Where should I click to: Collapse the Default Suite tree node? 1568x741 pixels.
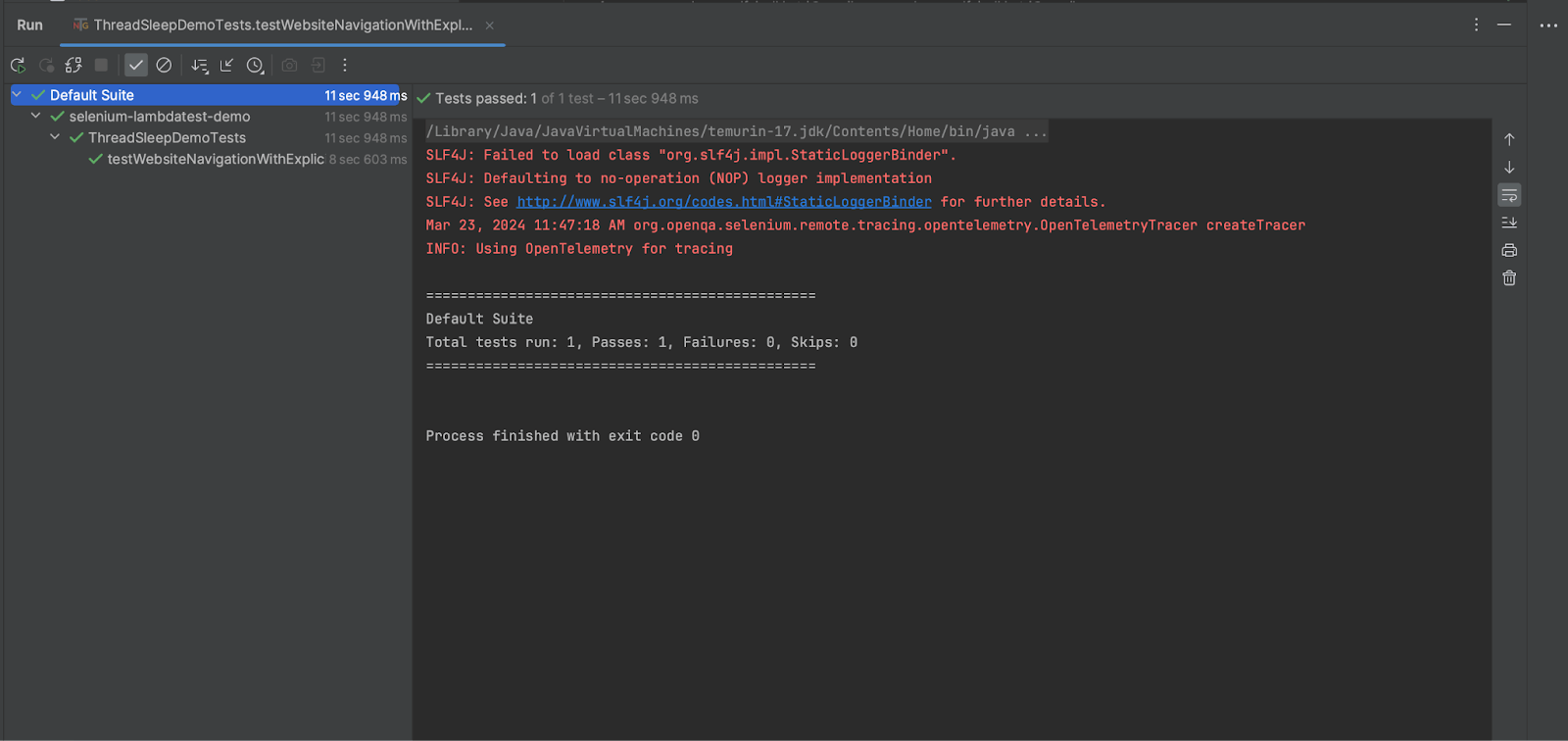pos(17,95)
